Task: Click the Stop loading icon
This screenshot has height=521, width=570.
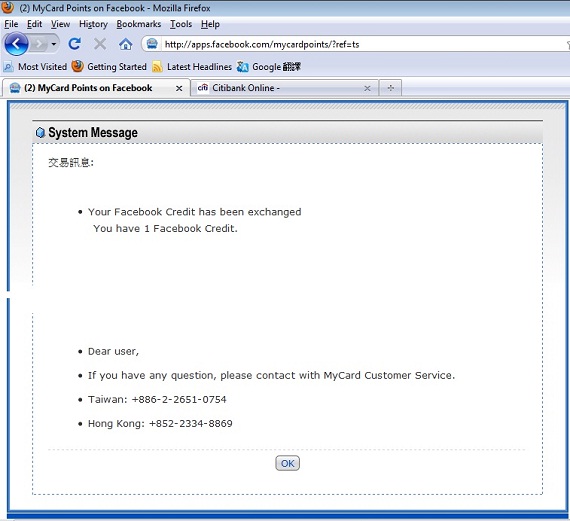Action: [100, 44]
